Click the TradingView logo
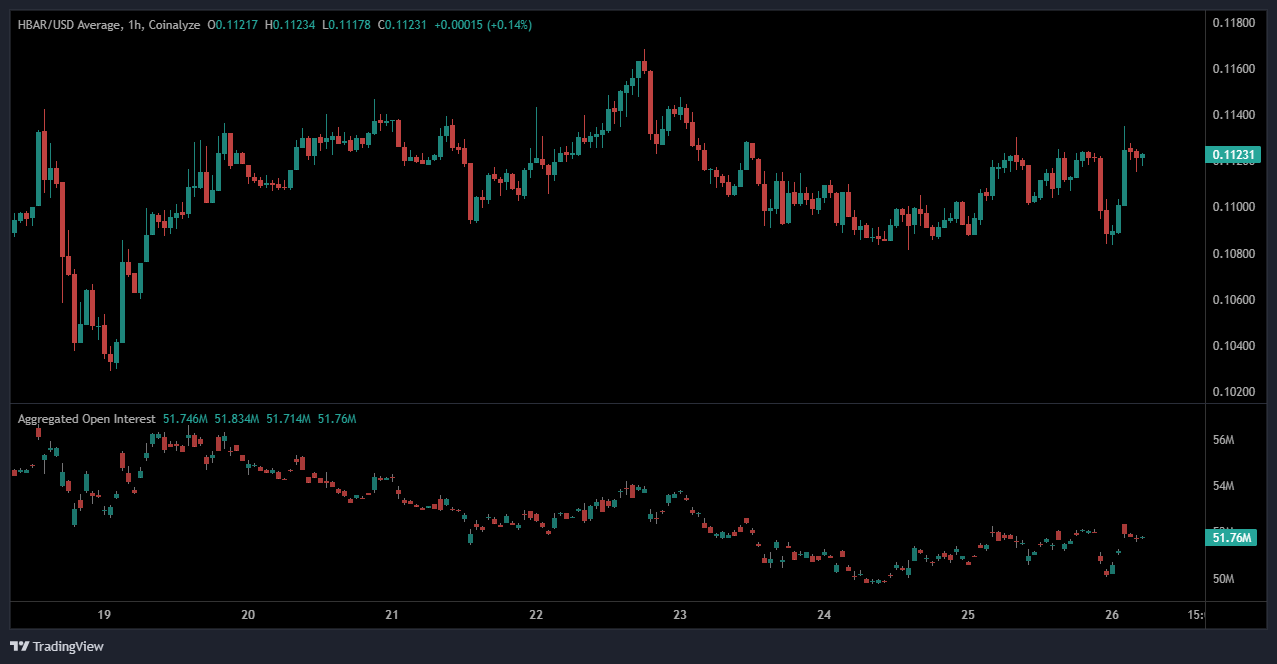The image size is (1277, 664). point(57,646)
